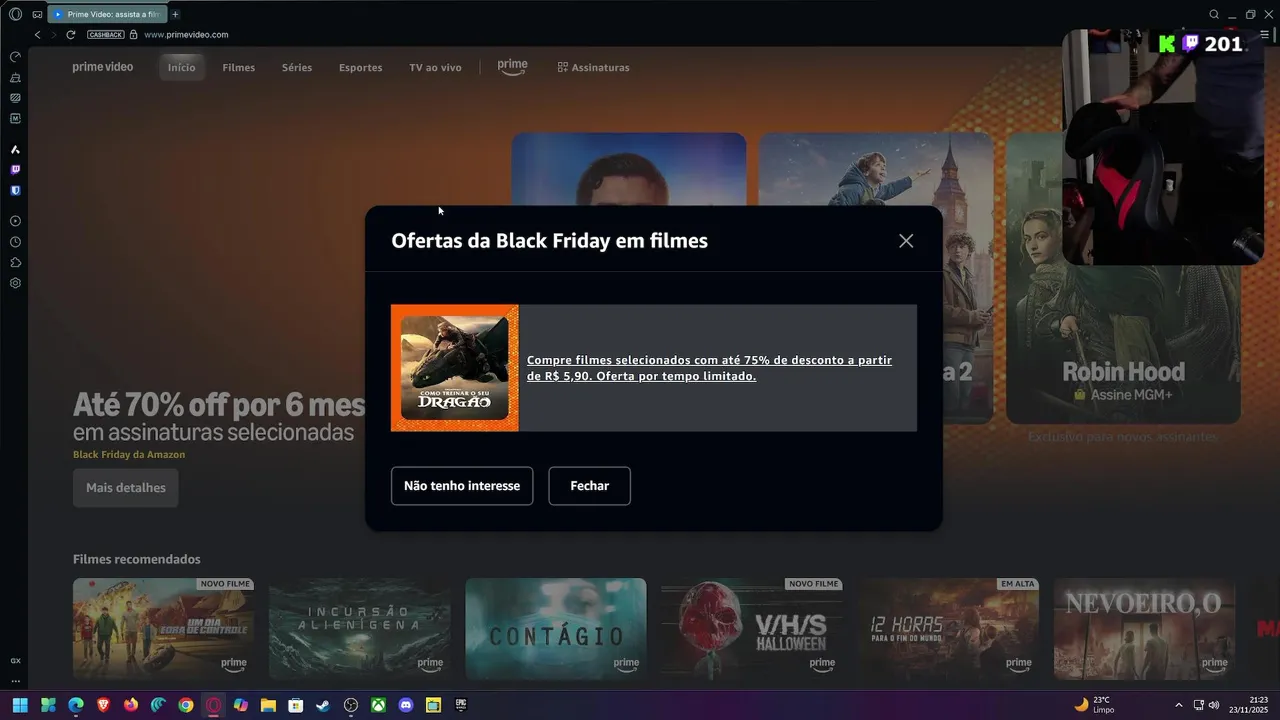Open History clock icon in sidebar
This screenshot has width=1280, height=720.
pyautogui.click(x=15, y=242)
